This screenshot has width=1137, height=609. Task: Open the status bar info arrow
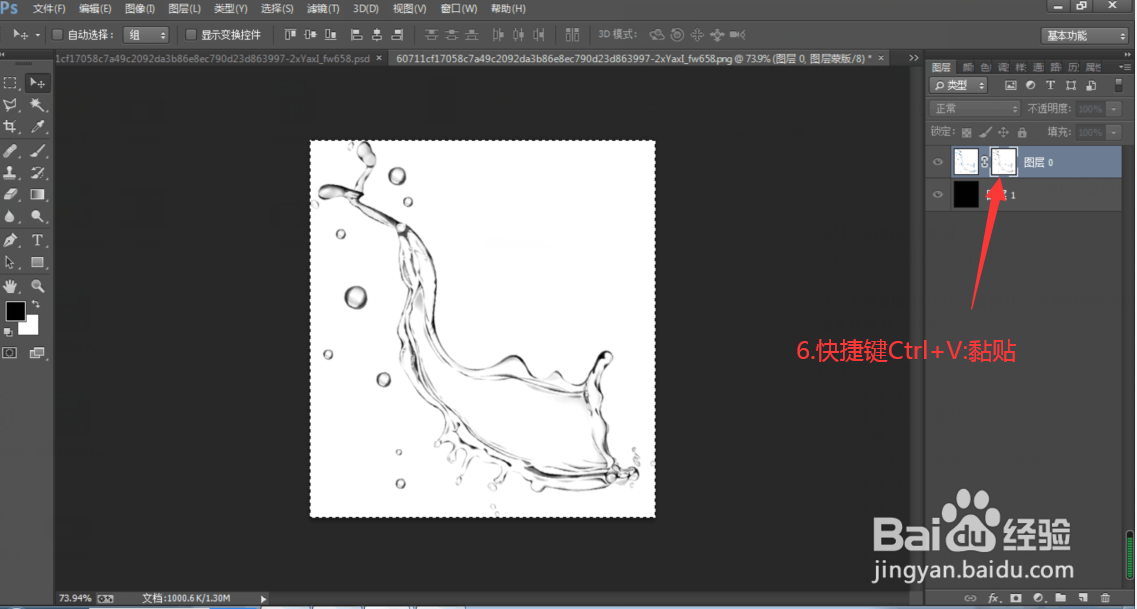click(263, 598)
